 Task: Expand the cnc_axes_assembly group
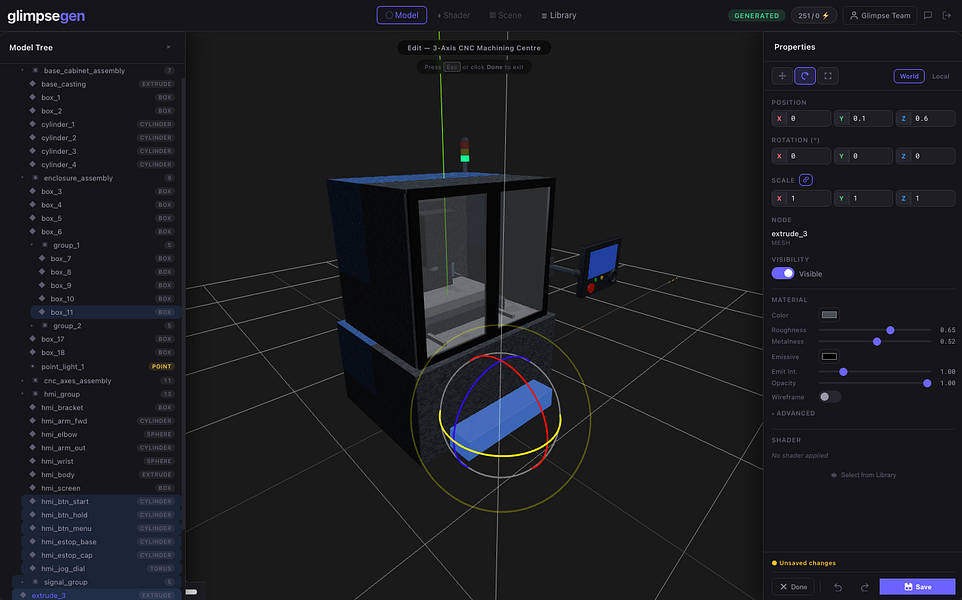coord(23,380)
